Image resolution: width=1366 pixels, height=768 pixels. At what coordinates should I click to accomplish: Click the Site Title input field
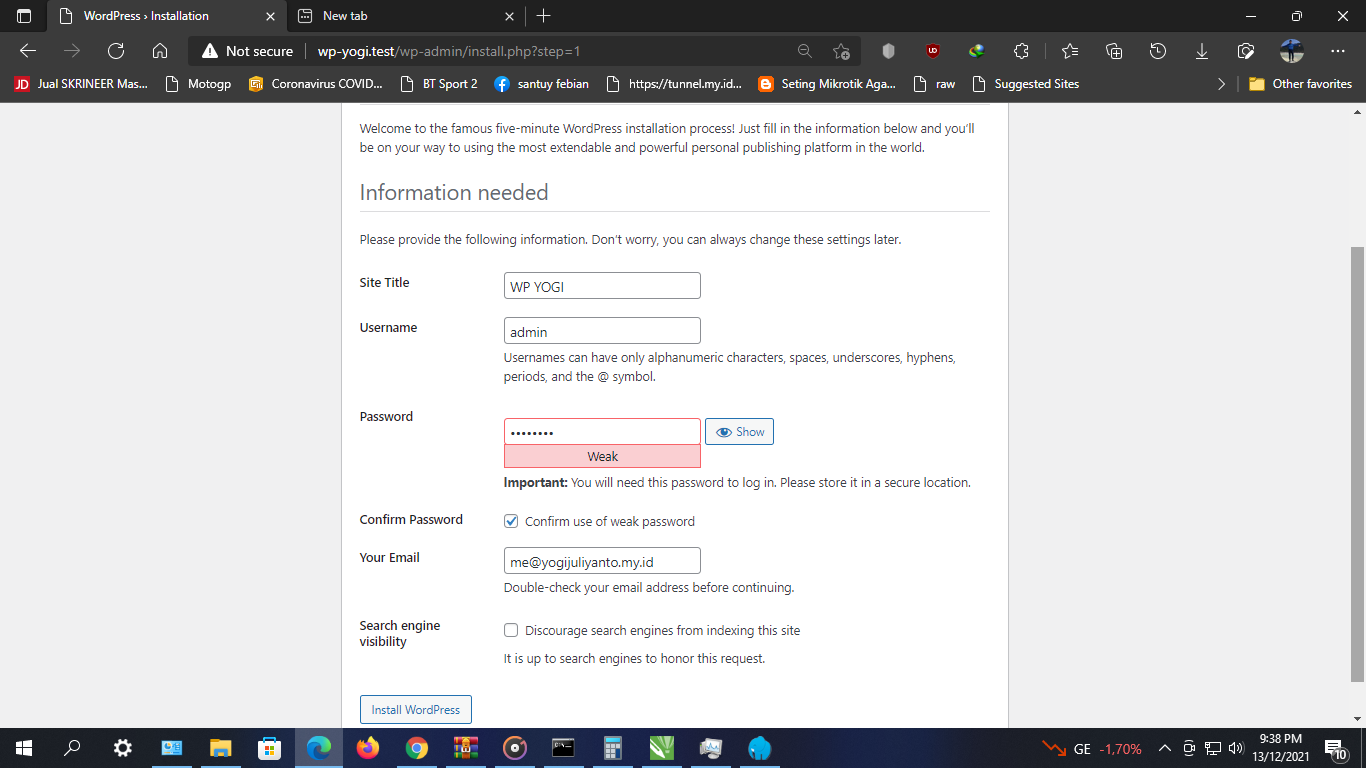coord(602,286)
